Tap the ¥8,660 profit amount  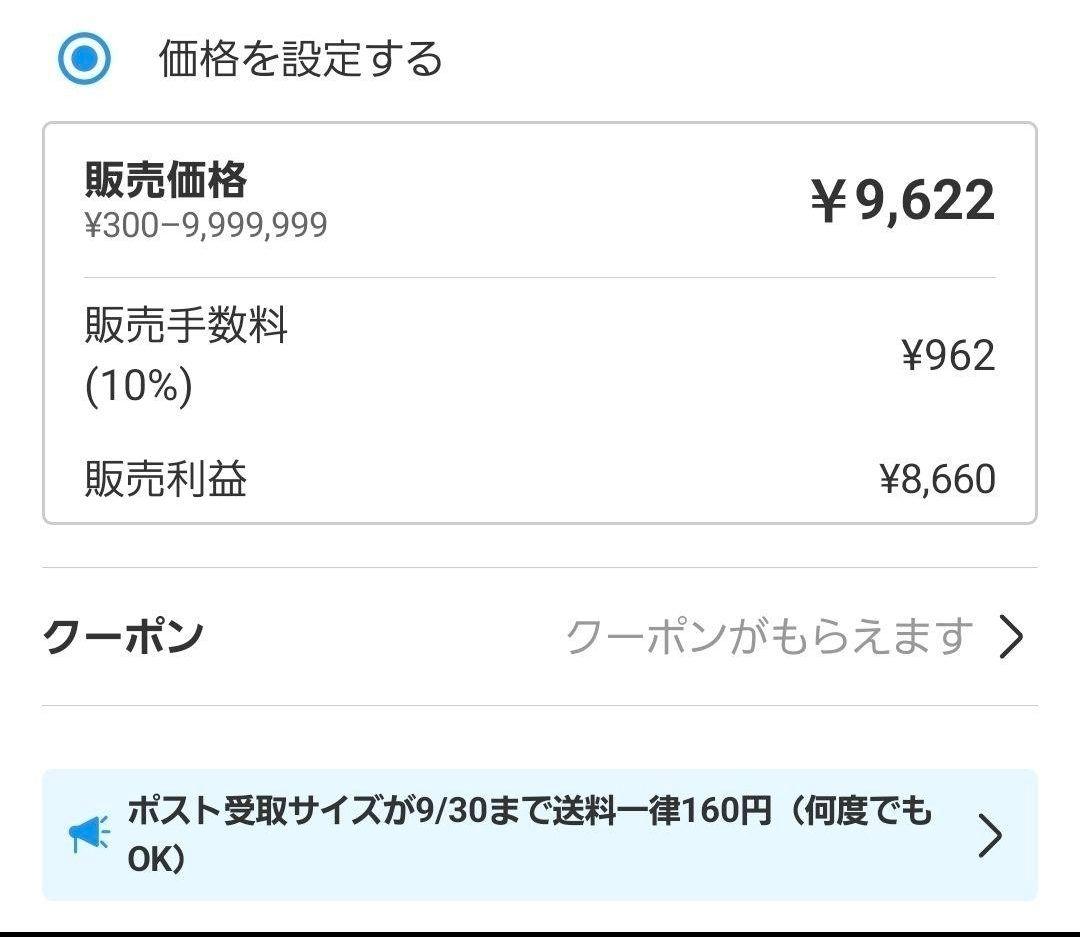(935, 479)
